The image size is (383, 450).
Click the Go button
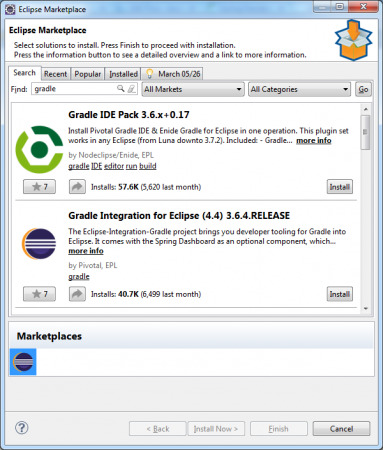(363, 89)
